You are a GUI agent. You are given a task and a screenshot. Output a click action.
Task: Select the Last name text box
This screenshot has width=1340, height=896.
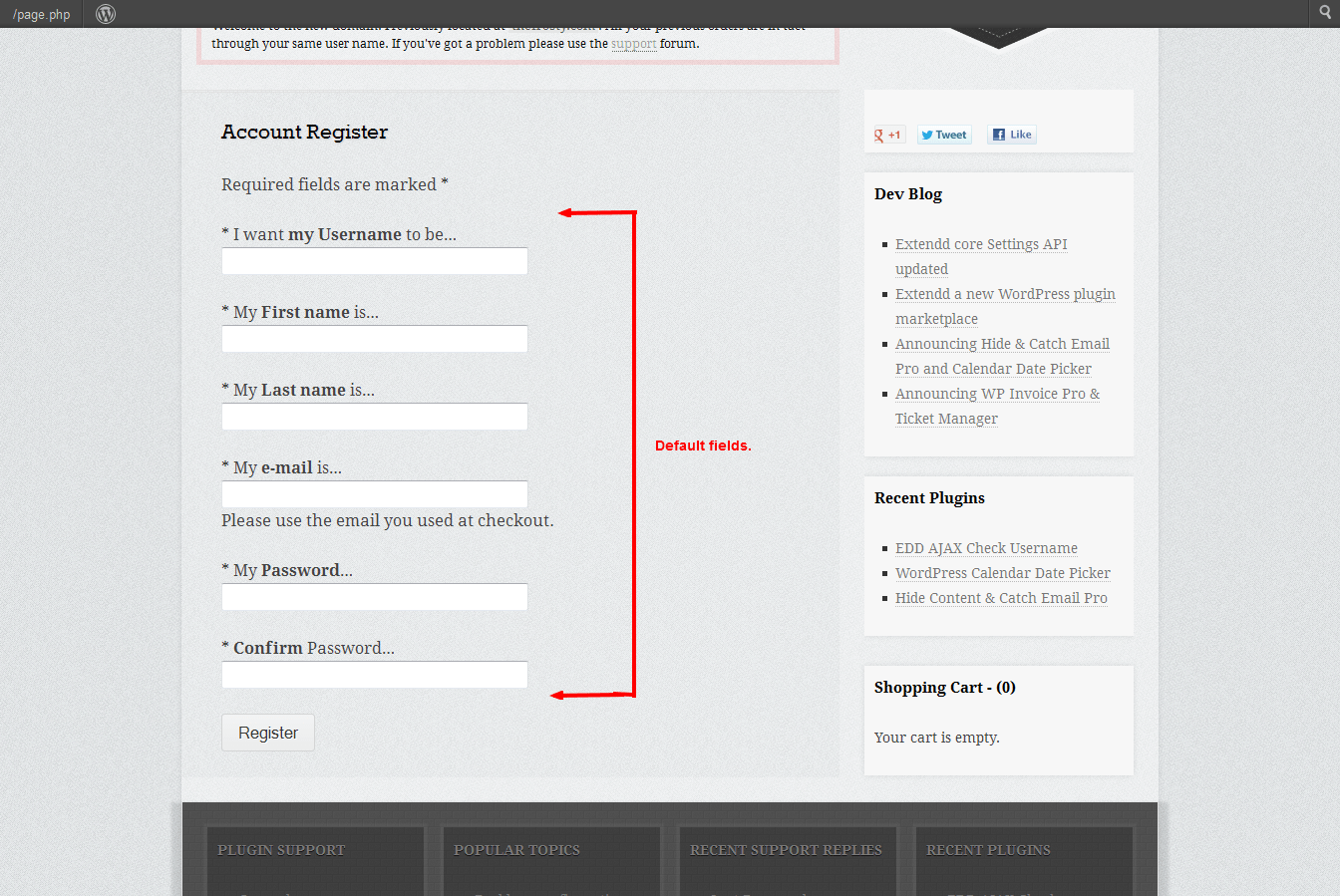point(374,417)
